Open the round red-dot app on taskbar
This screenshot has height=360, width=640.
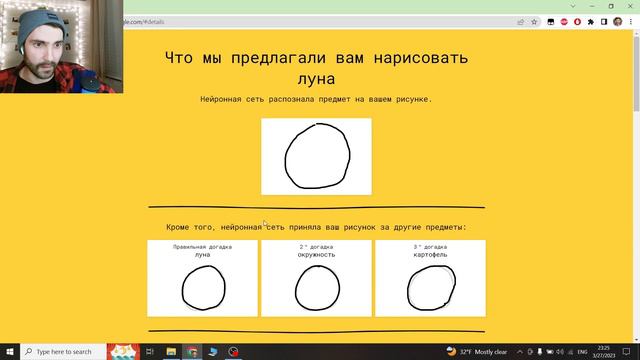(233, 351)
